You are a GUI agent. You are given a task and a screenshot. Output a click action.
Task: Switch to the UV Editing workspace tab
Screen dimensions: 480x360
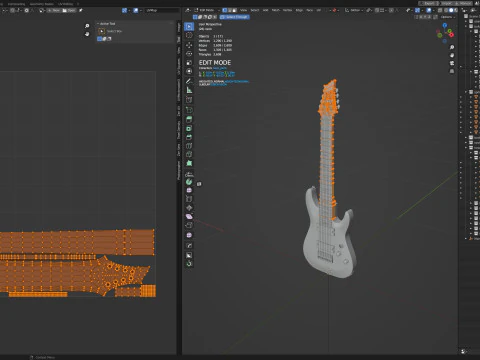pos(65,4)
